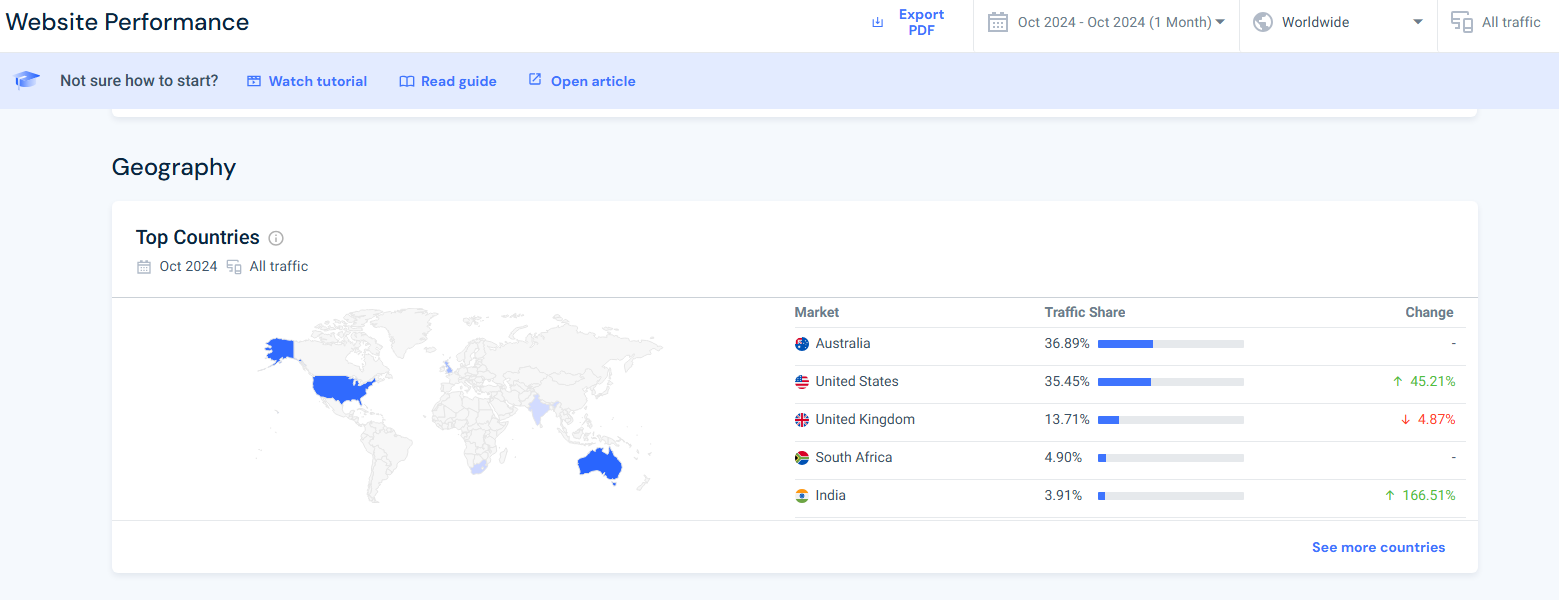This screenshot has width=1559, height=600.
Task: Click the India traffic share bar
Action: (x=1171, y=496)
